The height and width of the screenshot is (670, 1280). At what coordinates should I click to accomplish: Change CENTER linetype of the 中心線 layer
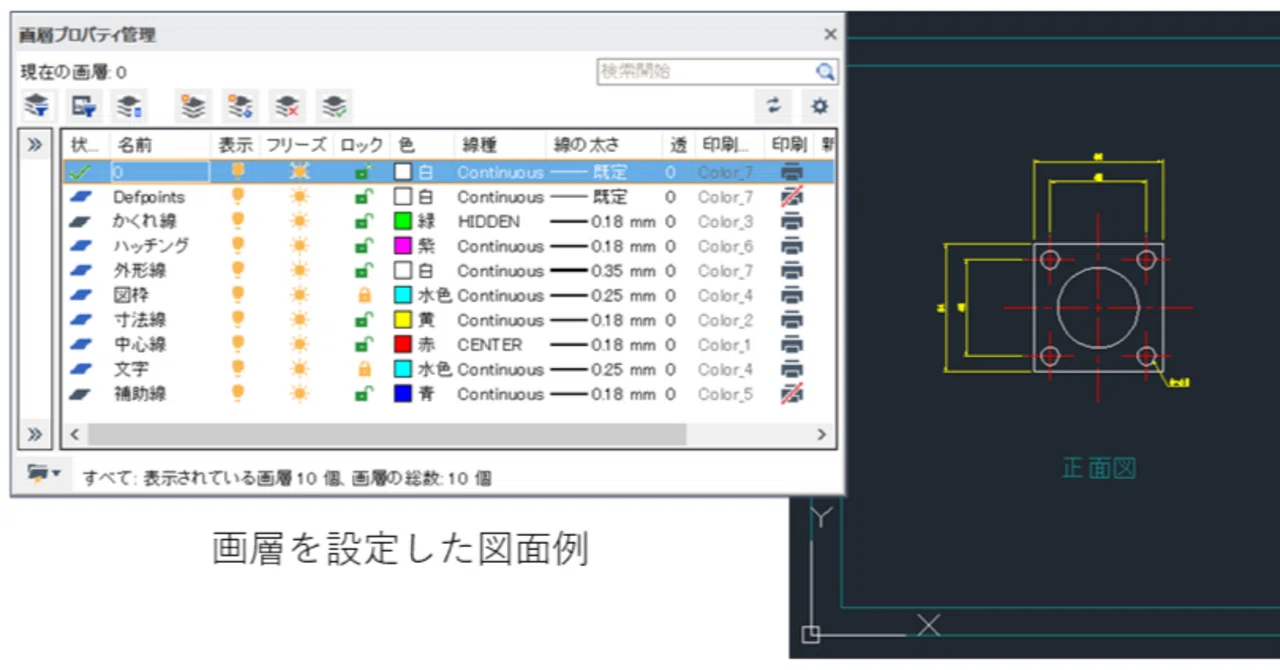point(490,345)
